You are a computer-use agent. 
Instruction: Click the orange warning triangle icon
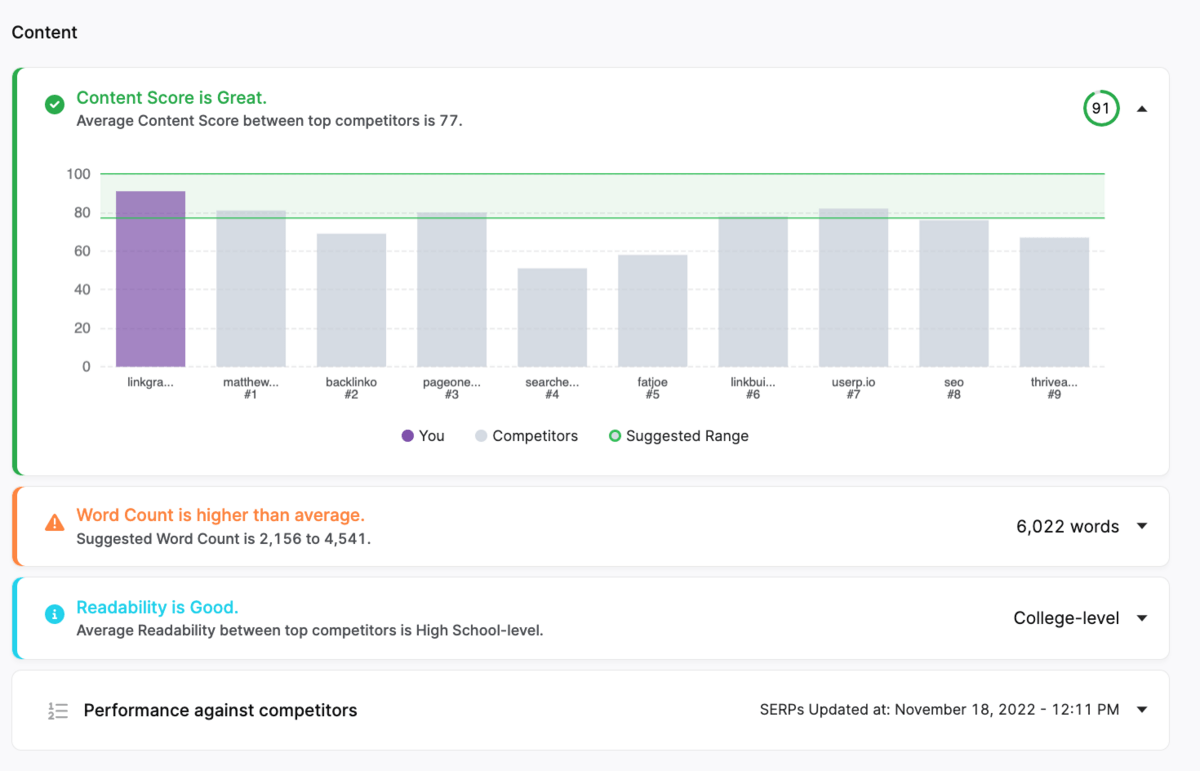point(55,523)
